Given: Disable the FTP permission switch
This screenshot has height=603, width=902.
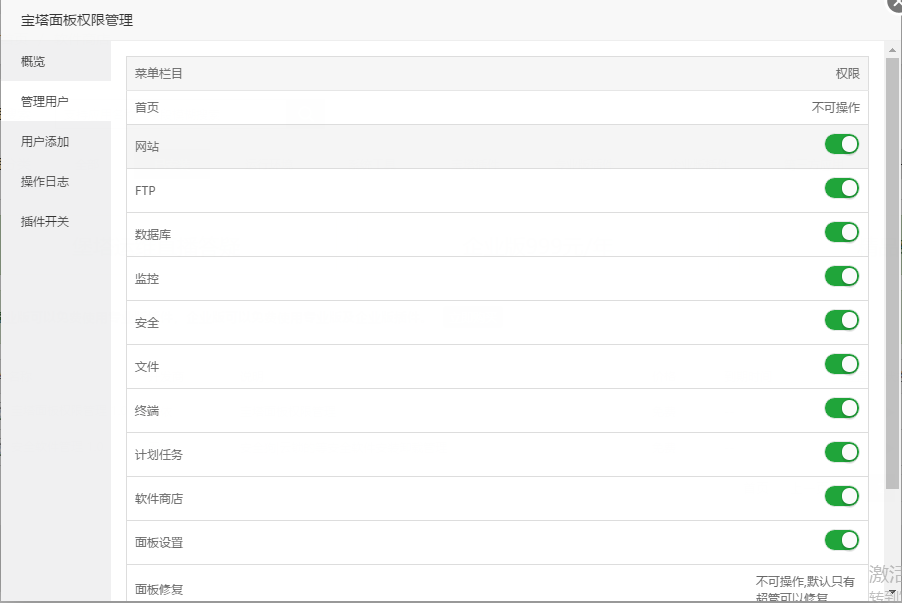Looking at the screenshot, I should pyautogui.click(x=841, y=189).
